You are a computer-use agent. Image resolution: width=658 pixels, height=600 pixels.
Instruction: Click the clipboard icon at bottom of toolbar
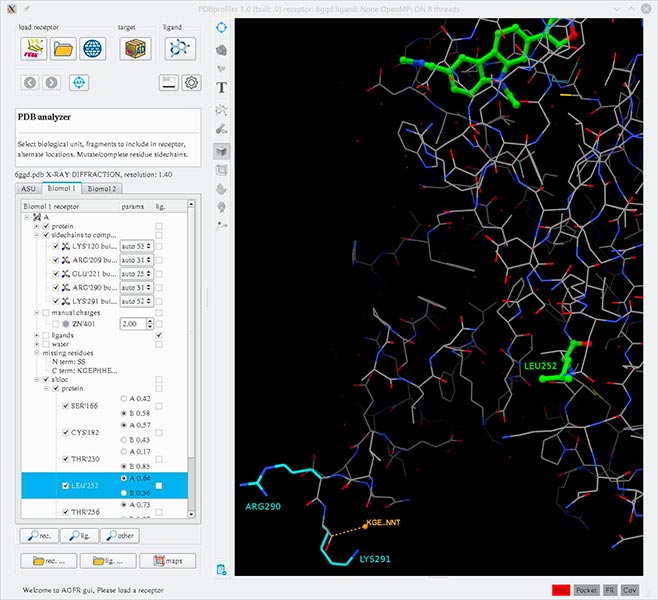tap(221, 570)
